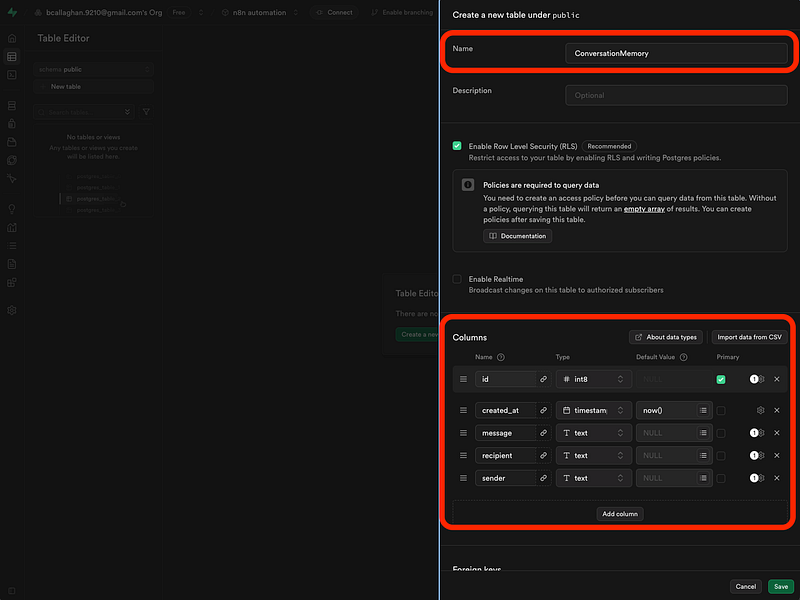Open the int8 type dropdown for id column
The image size is (800, 600).
[594, 380]
